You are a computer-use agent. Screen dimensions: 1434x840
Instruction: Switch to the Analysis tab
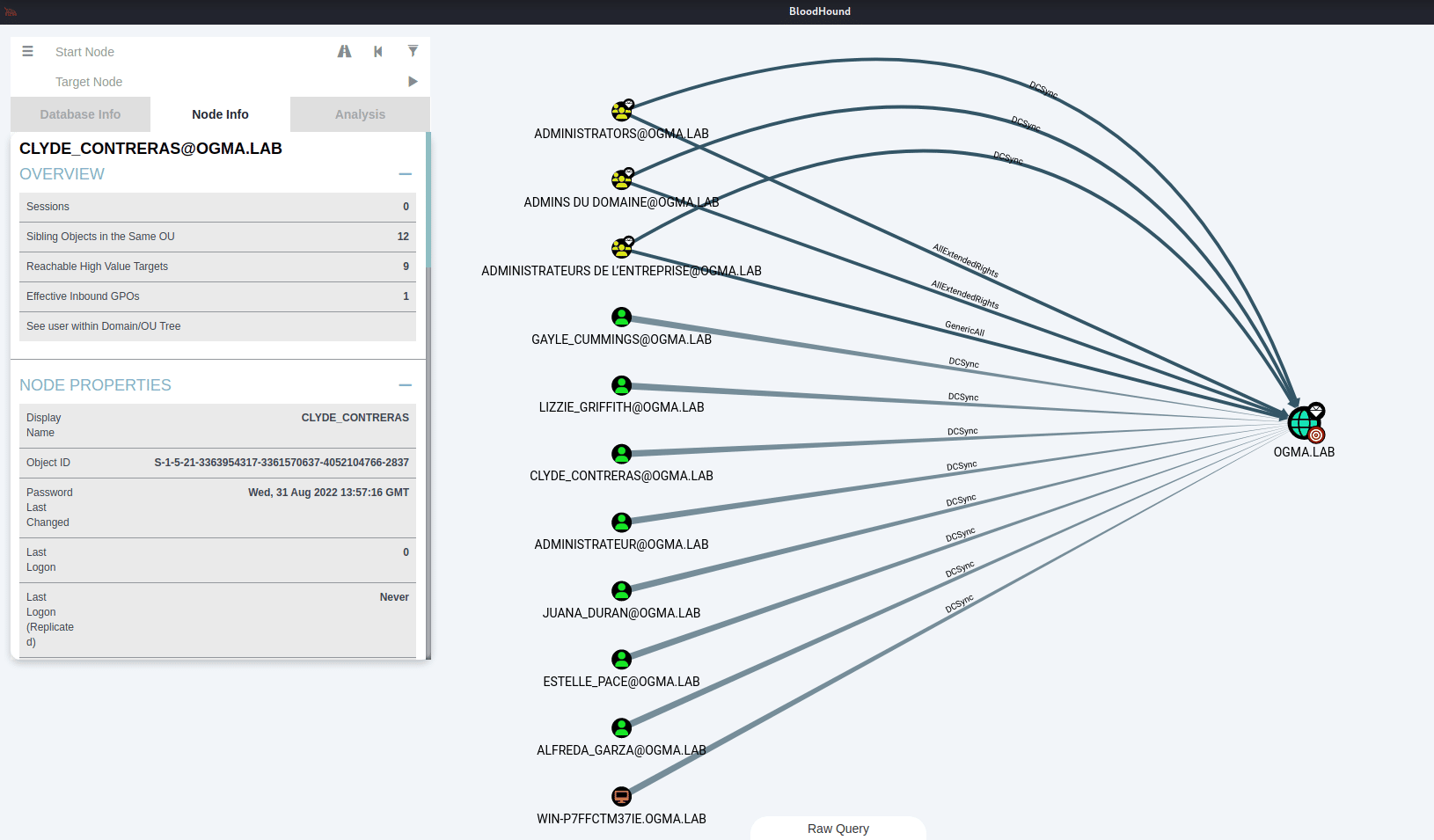pos(360,114)
